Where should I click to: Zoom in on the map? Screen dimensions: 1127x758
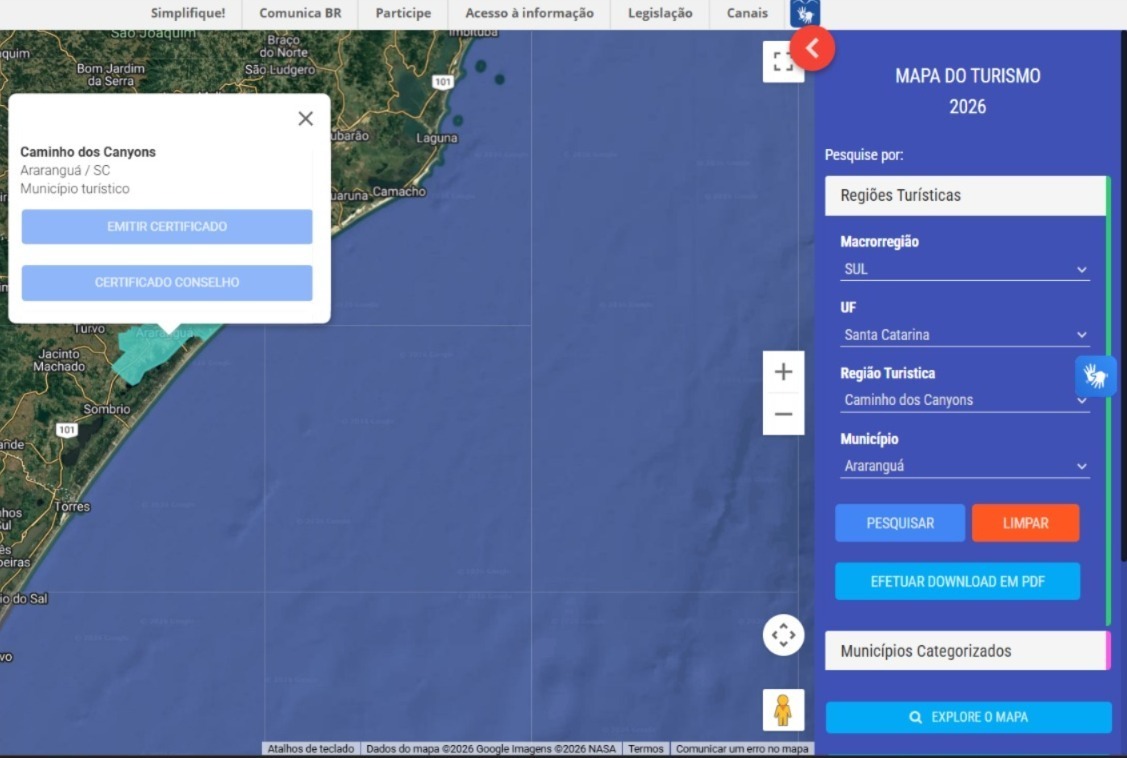tap(783, 372)
